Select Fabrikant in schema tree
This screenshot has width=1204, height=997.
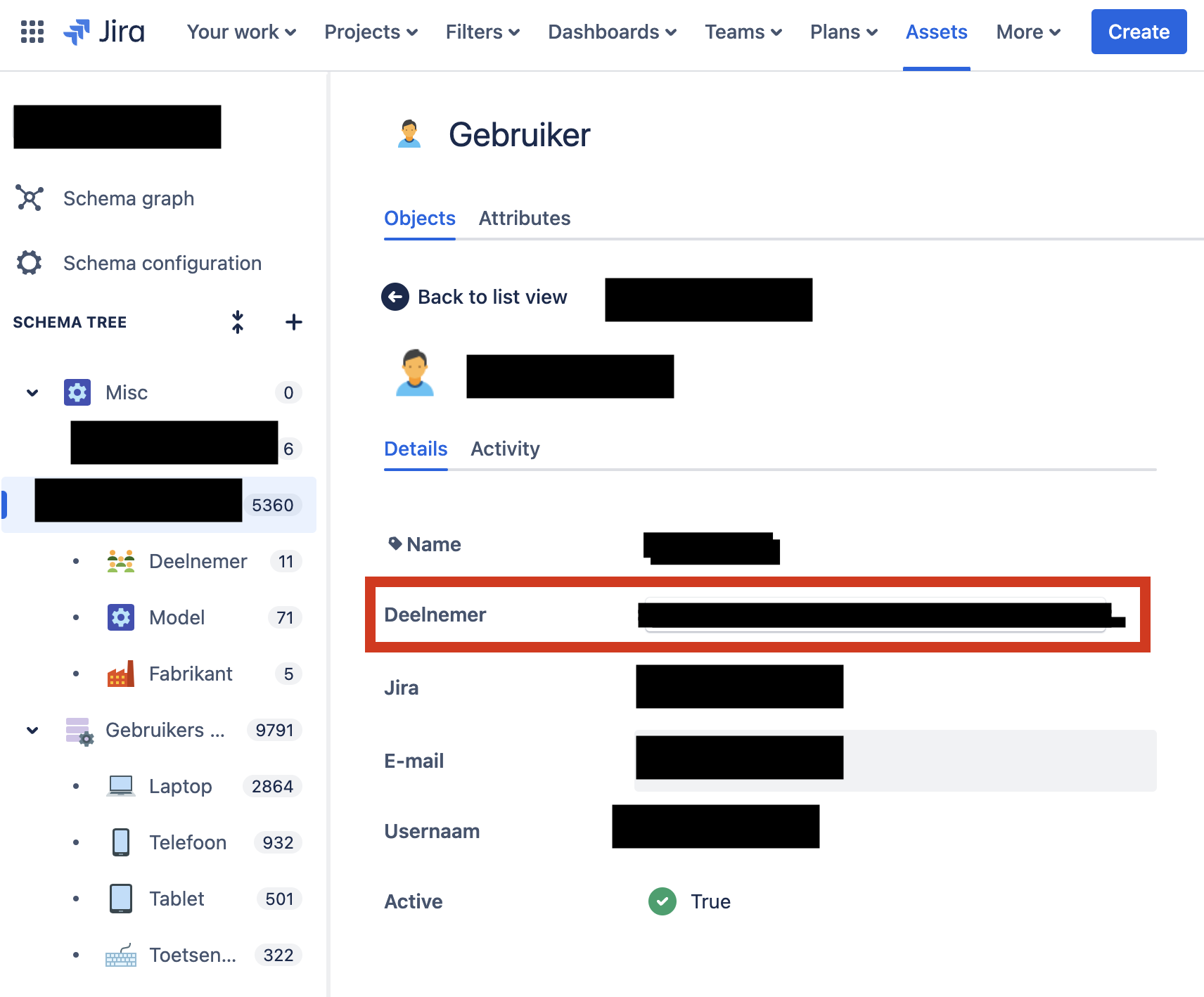191,674
